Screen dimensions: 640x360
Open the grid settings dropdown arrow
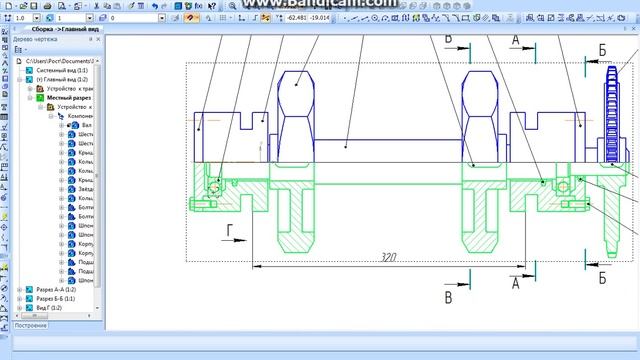click(x=231, y=18)
